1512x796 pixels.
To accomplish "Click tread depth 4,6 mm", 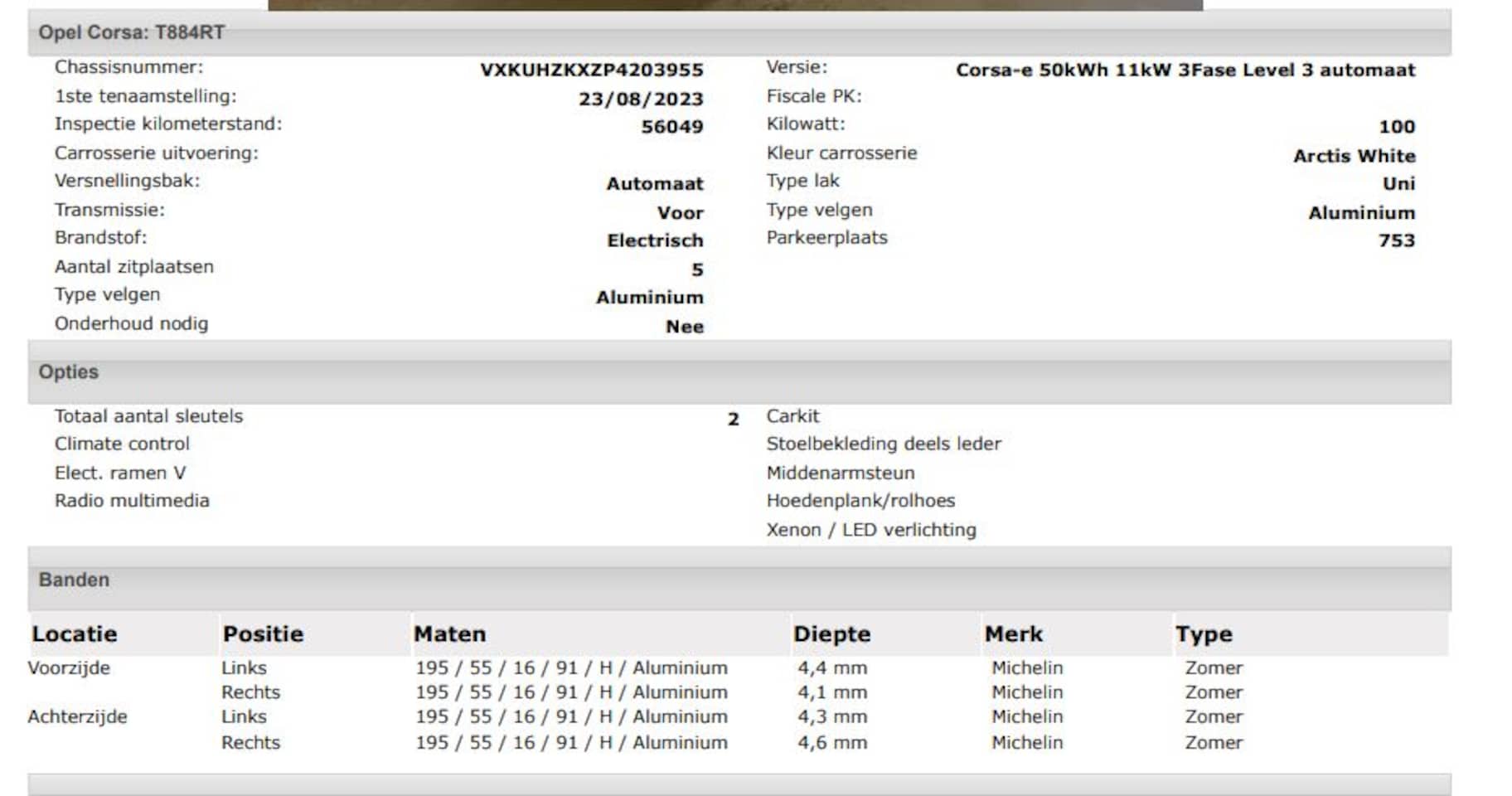I will click(832, 743).
